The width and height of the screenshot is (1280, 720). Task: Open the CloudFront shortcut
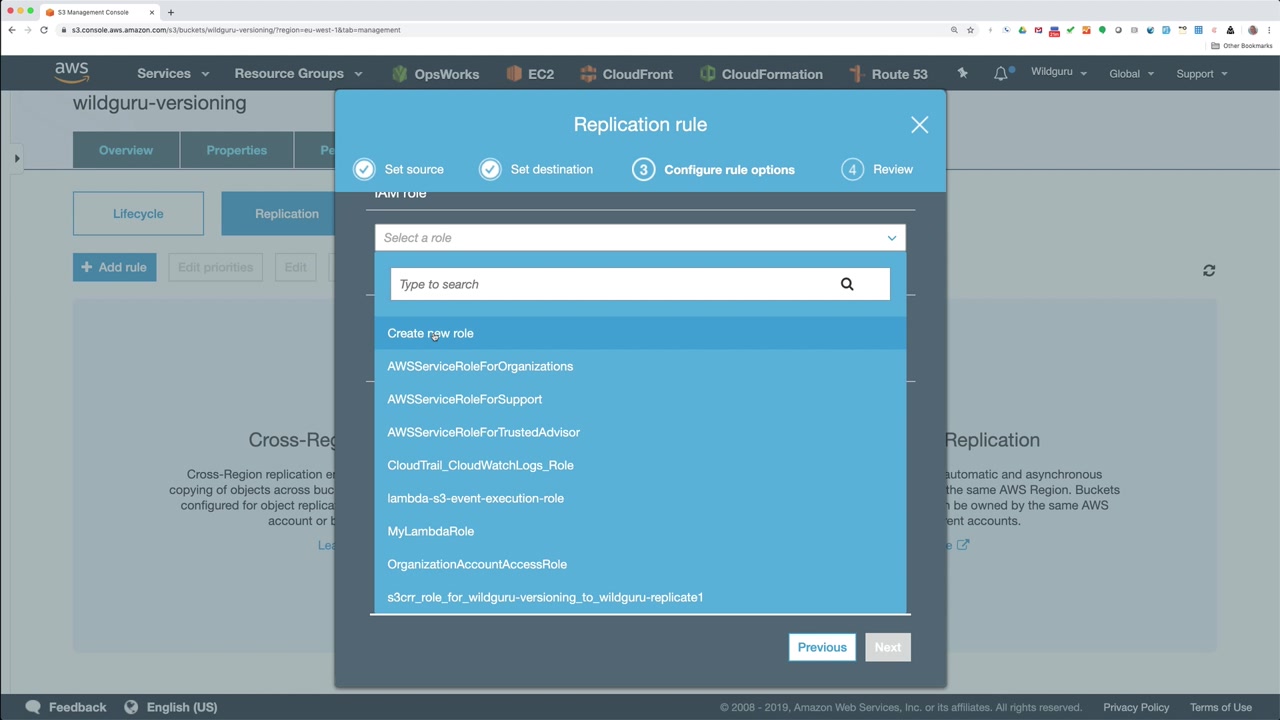pos(627,74)
